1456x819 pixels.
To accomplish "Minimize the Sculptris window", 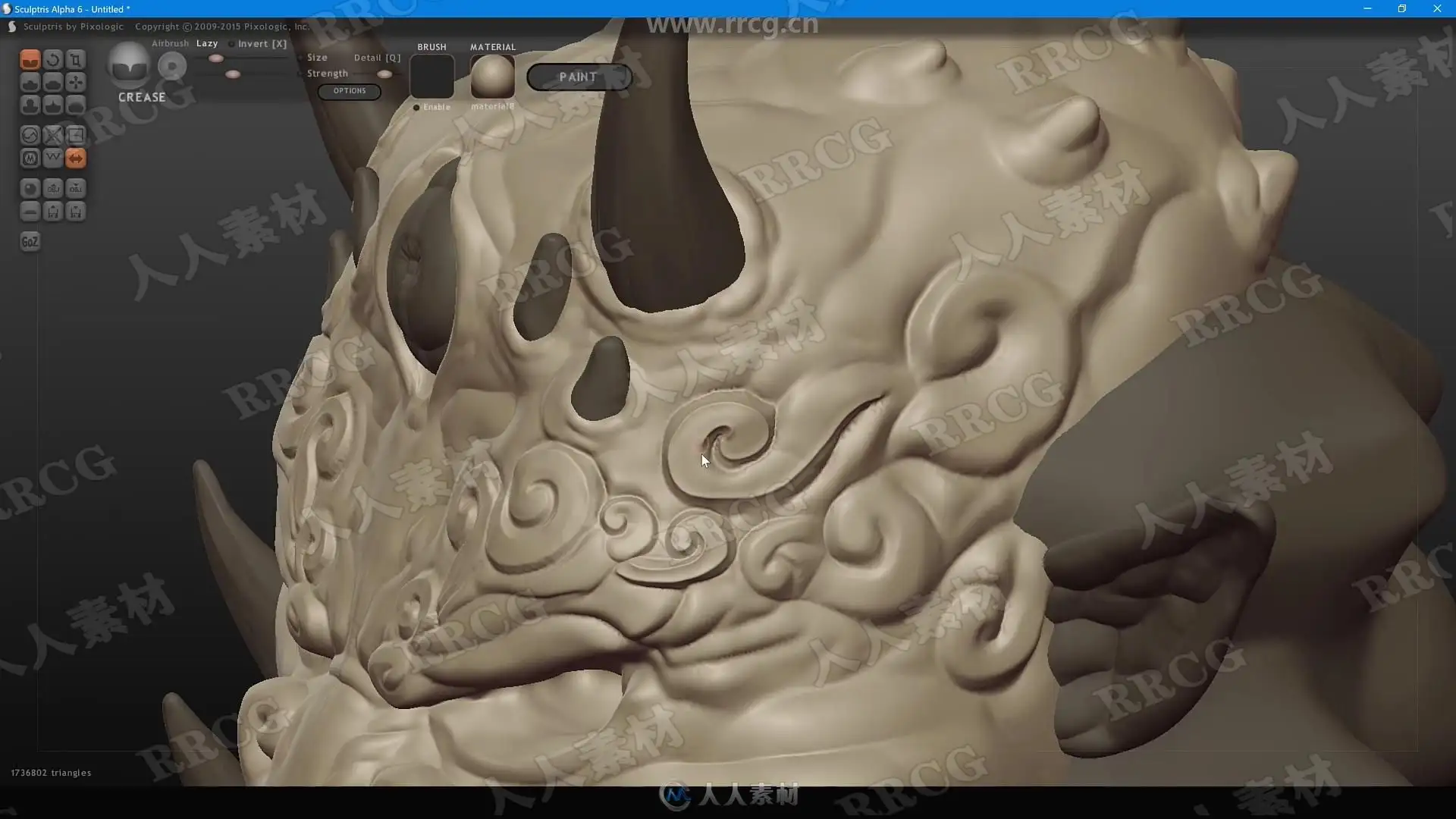I will (x=1367, y=8).
